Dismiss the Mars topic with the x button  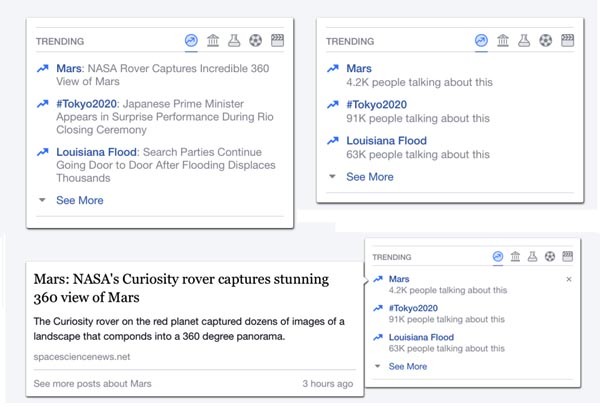pyautogui.click(x=568, y=279)
